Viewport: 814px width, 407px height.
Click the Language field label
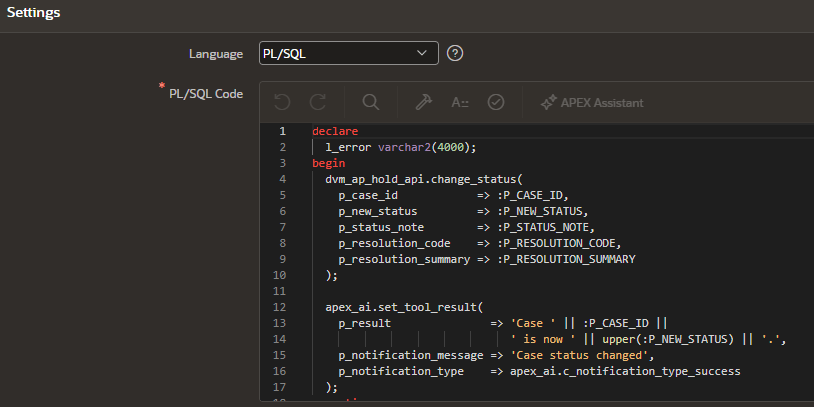pyautogui.click(x=216, y=54)
